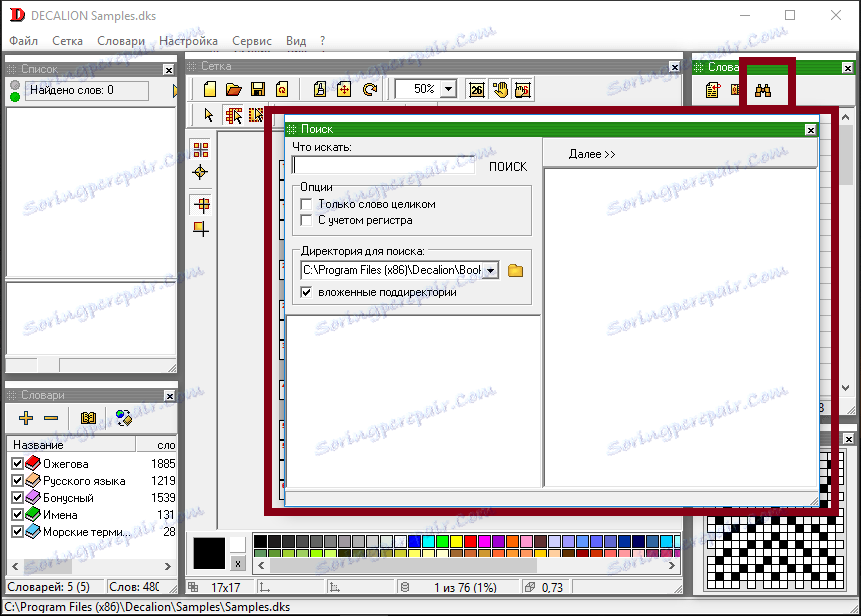
Task: Select the plain arrow pointer tool
Action: click(x=209, y=115)
